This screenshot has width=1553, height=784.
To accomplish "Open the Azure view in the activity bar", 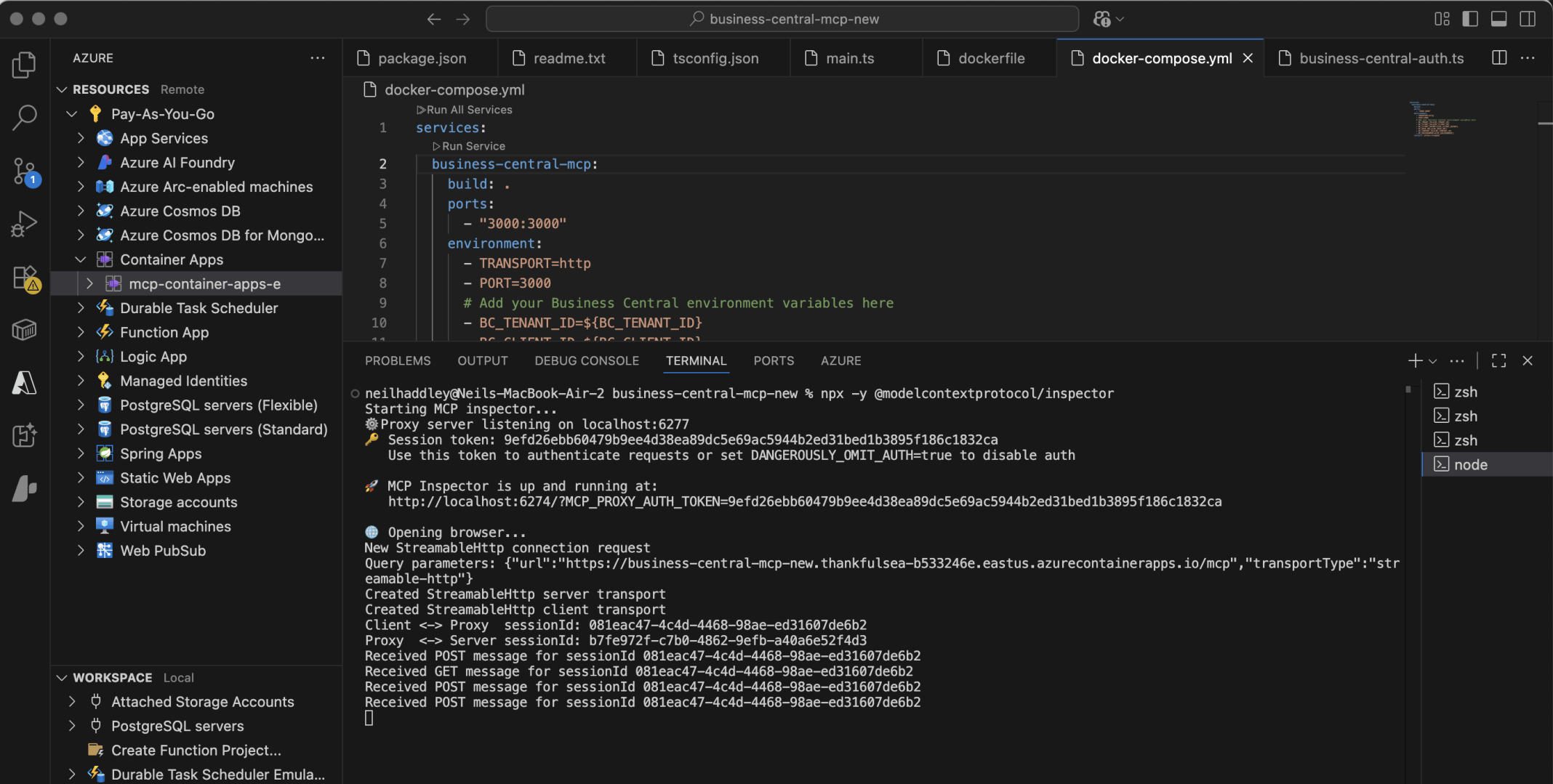I will click(24, 383).
